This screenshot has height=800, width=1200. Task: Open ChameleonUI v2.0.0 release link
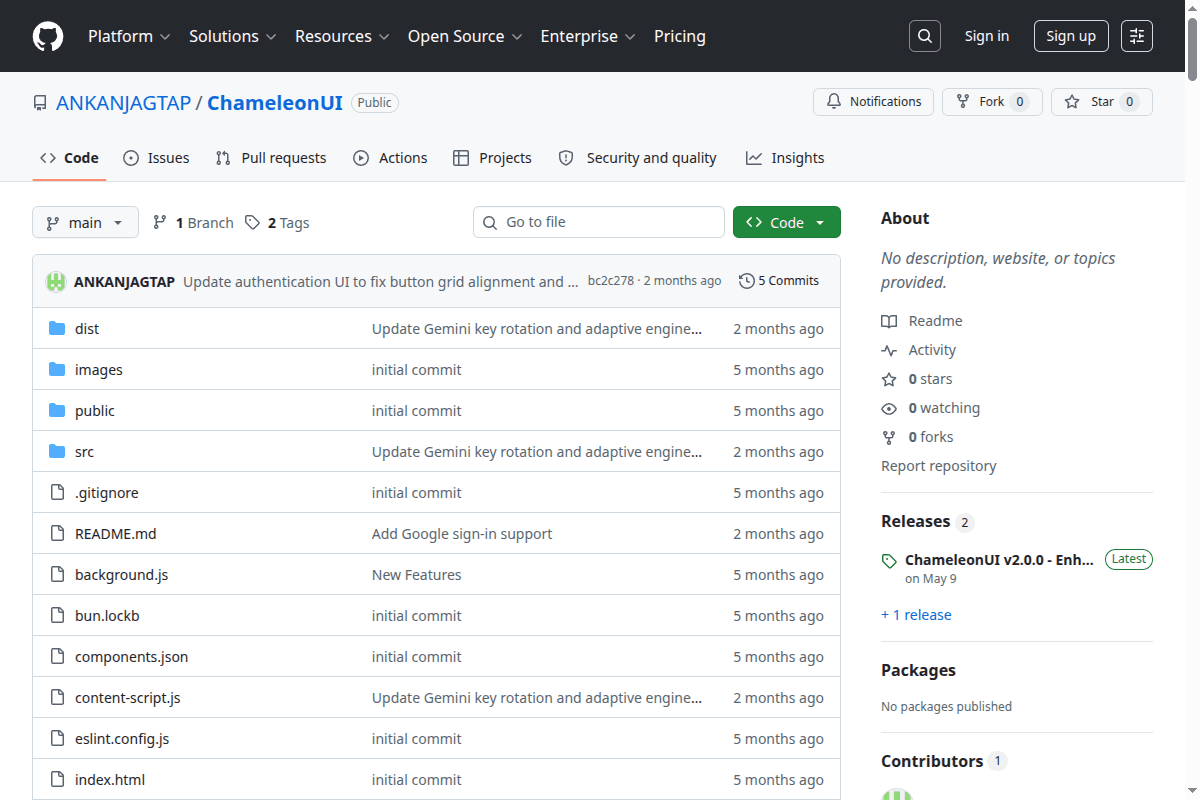(999, 560)
